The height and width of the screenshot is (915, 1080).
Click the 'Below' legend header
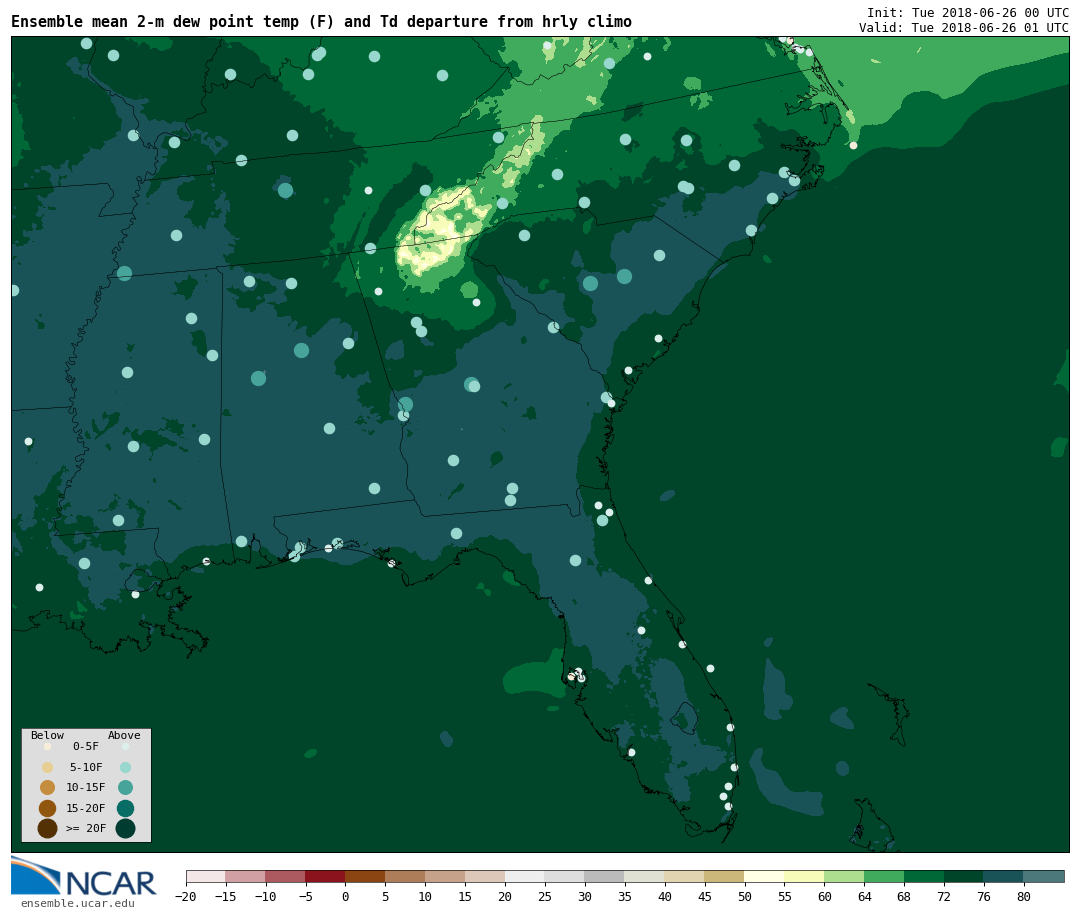[x=47, y=735]
